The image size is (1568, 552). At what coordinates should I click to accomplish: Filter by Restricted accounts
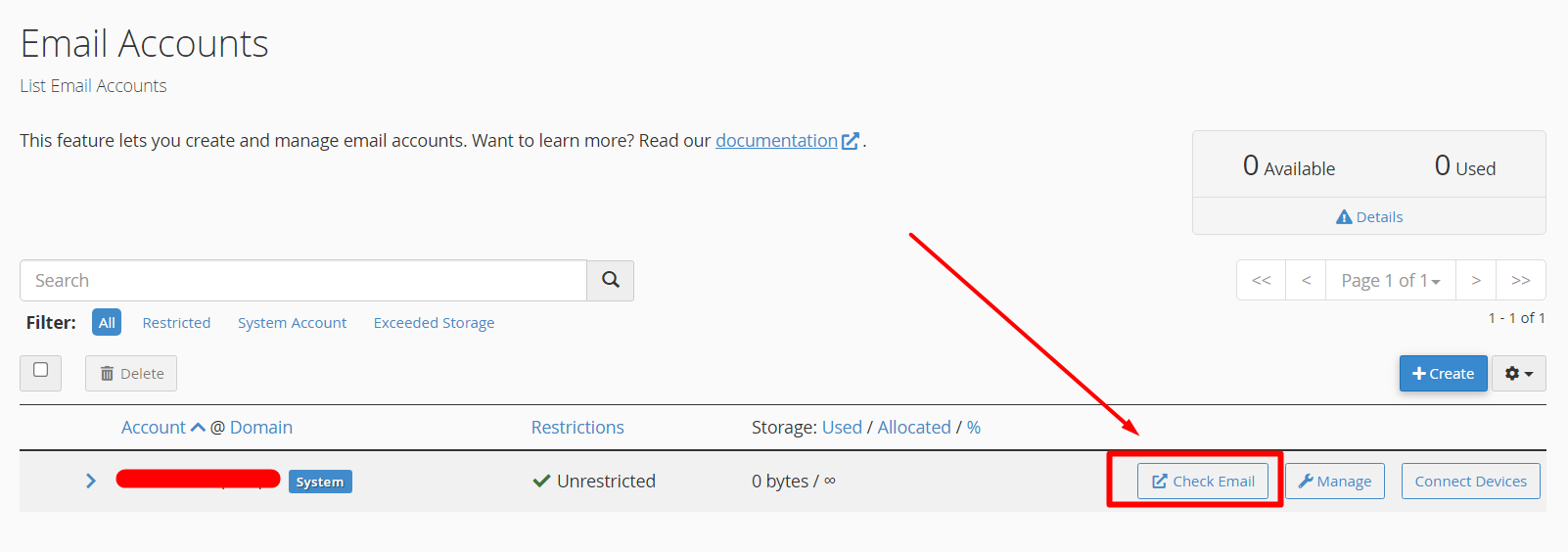(x=176, y=323)
